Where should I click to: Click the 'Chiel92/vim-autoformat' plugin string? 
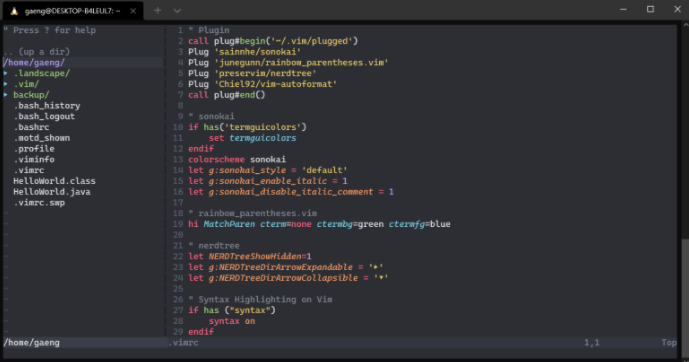276,84
